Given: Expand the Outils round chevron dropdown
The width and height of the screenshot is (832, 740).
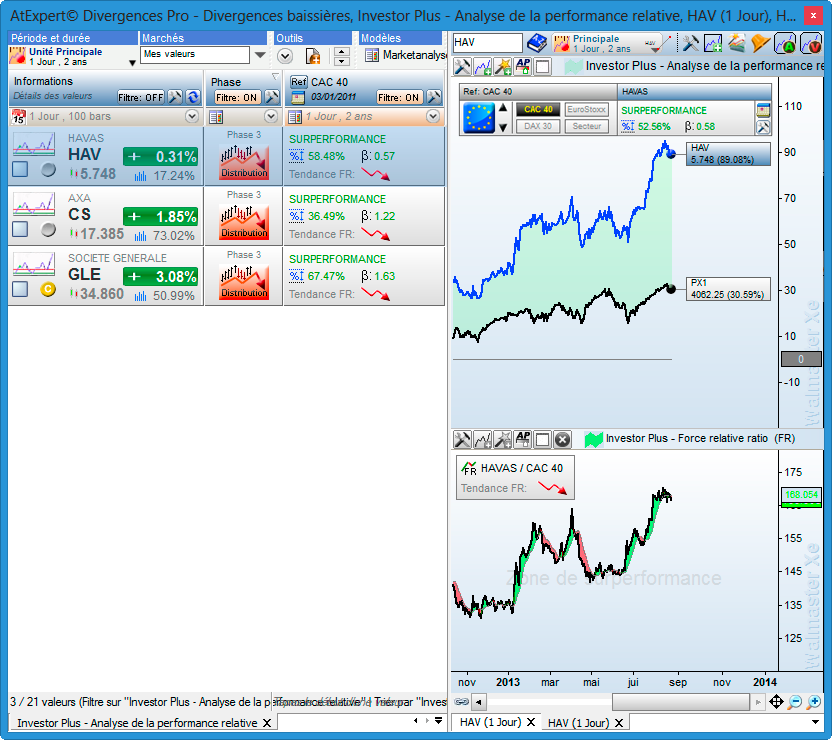Looking at the screenshot, I should point(285,56).
